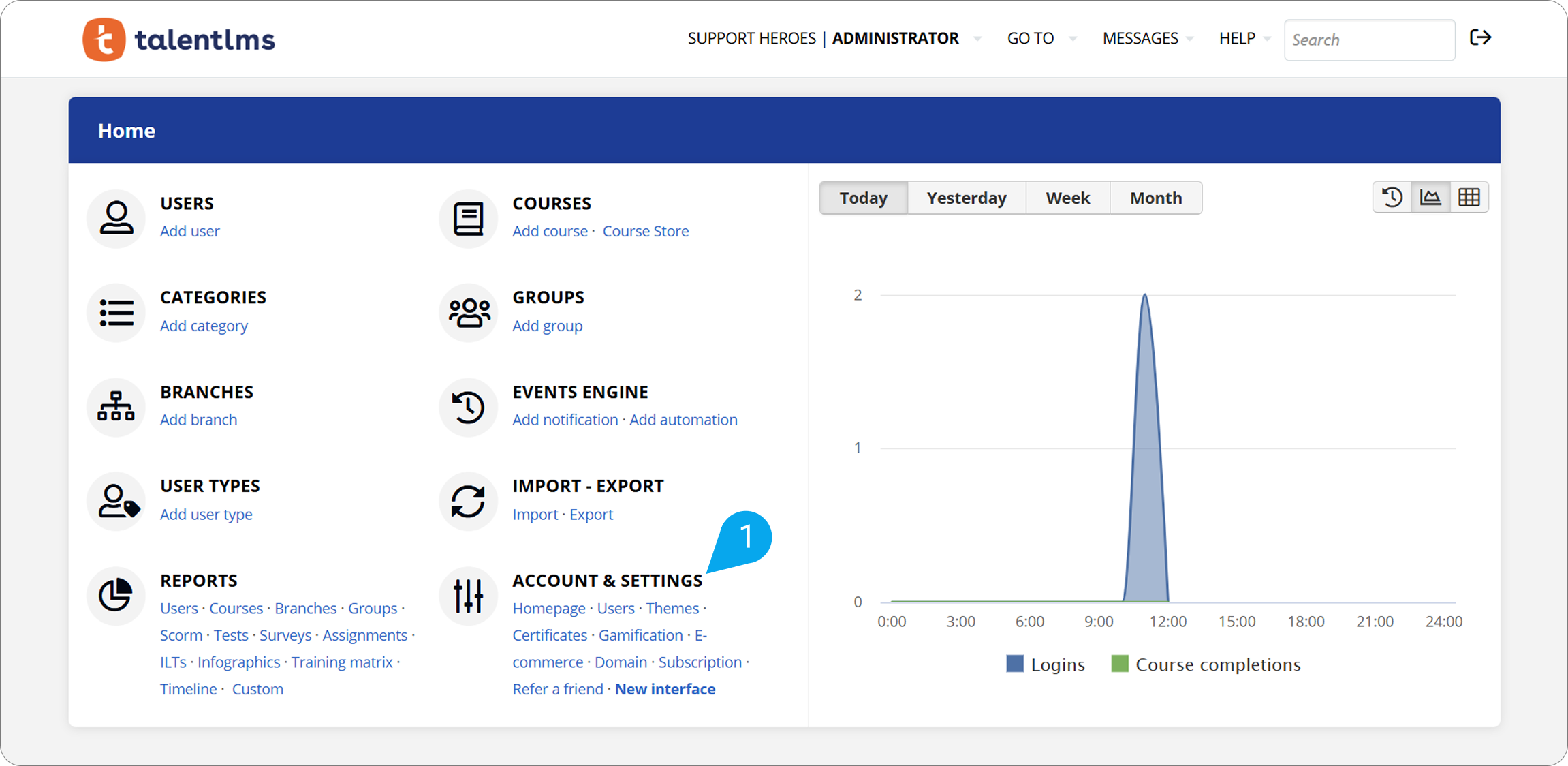Image resolution: width=1568 pixels, height=766 pixels.
Task: Select the area chart view
Action: [1430, 198]
